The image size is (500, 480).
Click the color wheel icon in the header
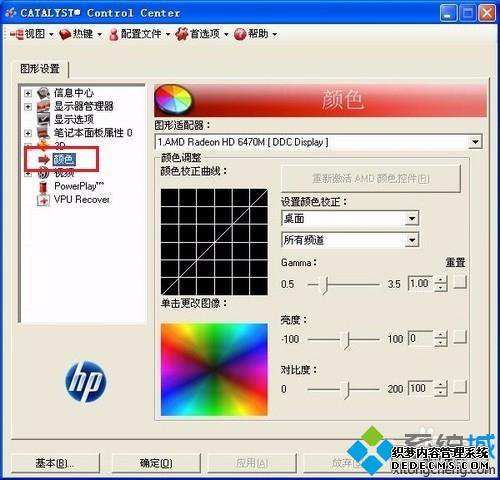coord(173,99)
